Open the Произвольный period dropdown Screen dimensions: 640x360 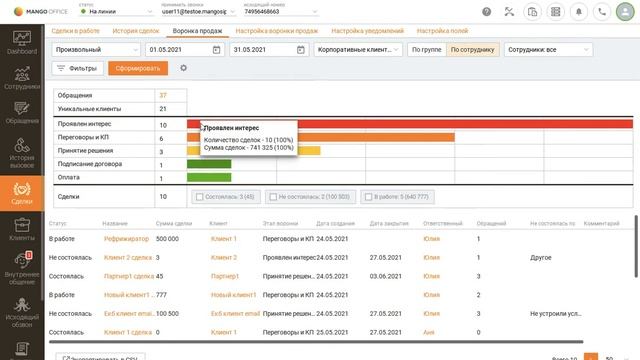tap(96, 50)
